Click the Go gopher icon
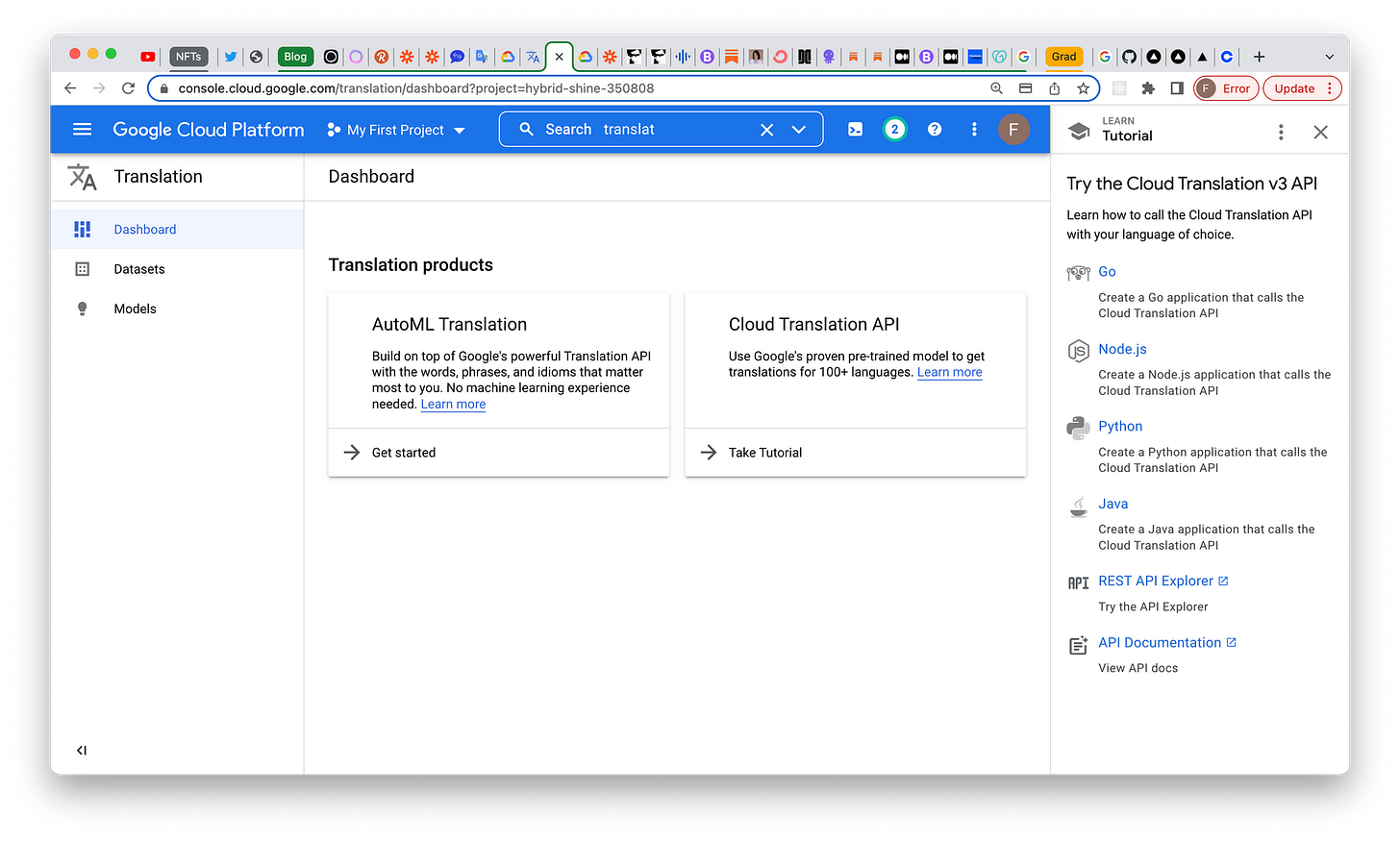Viewport: 1400px width, 841px height. [1078, 273]
